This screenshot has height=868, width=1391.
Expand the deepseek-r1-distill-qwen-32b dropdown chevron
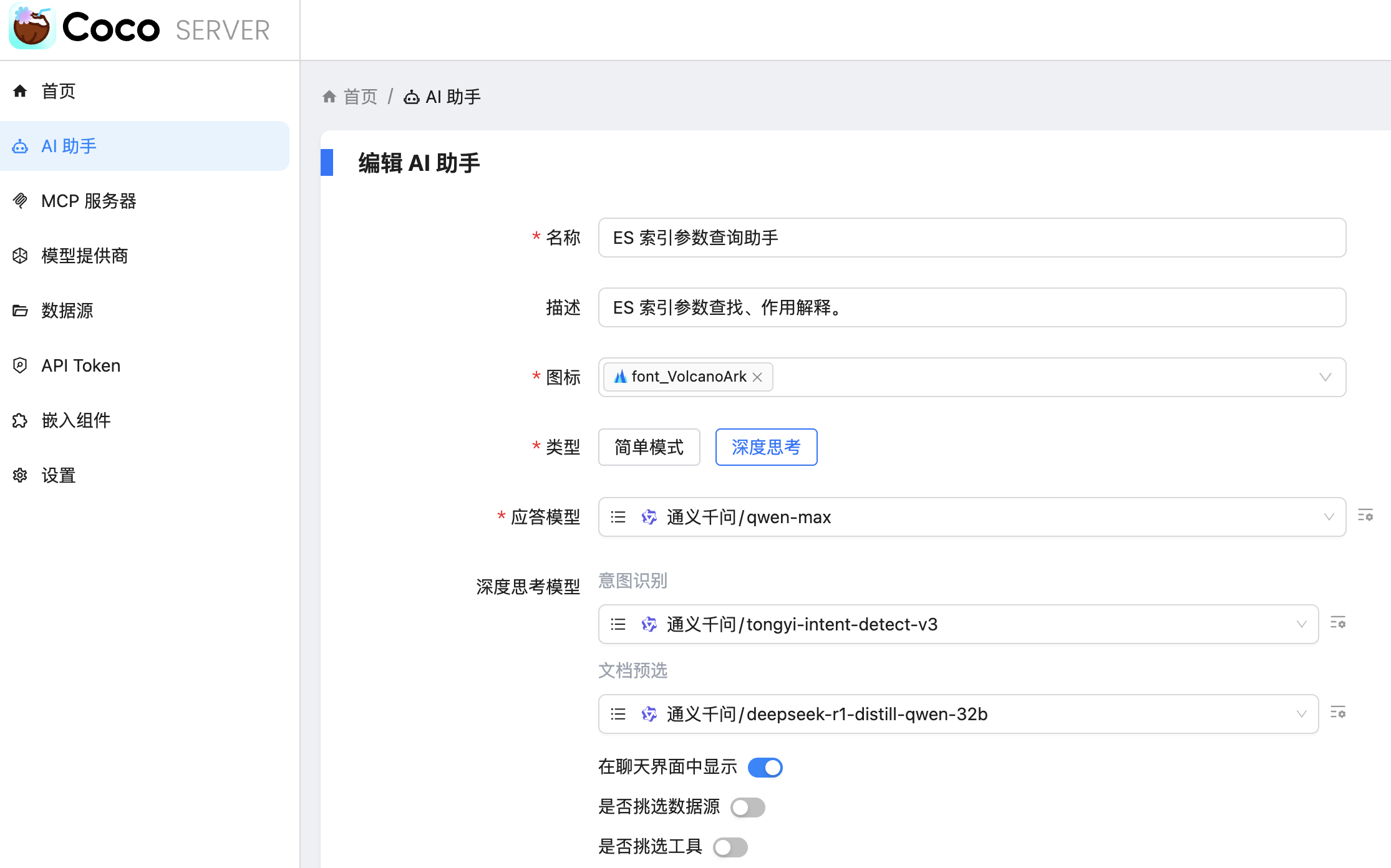1301,714
